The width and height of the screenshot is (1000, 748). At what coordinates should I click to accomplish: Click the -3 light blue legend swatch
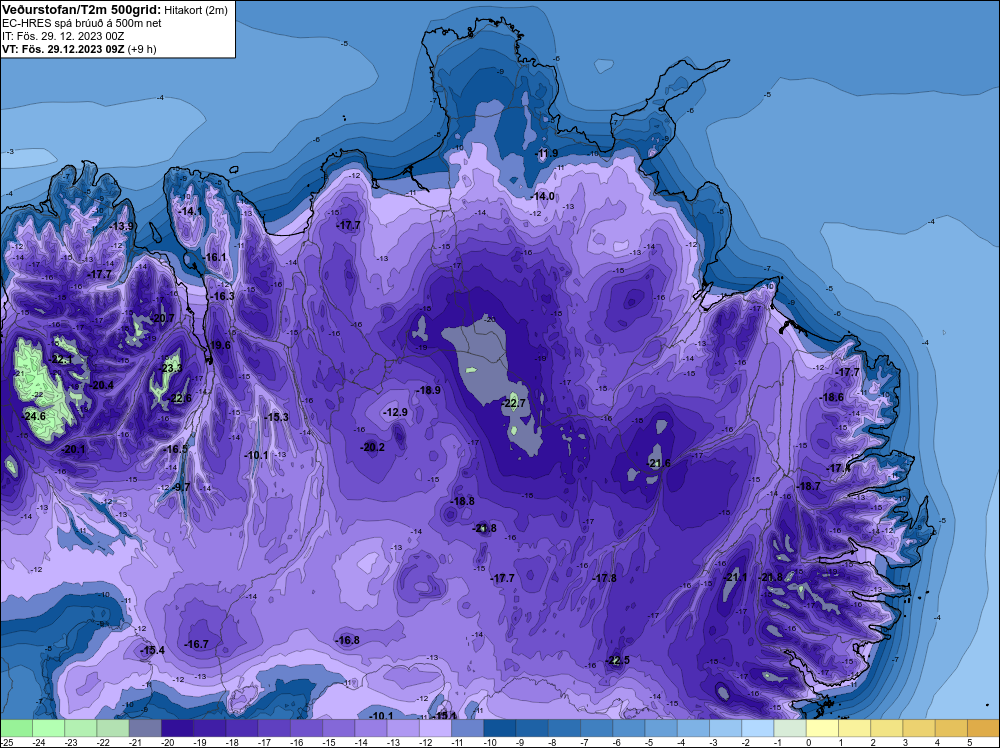(x=726, y=728)
